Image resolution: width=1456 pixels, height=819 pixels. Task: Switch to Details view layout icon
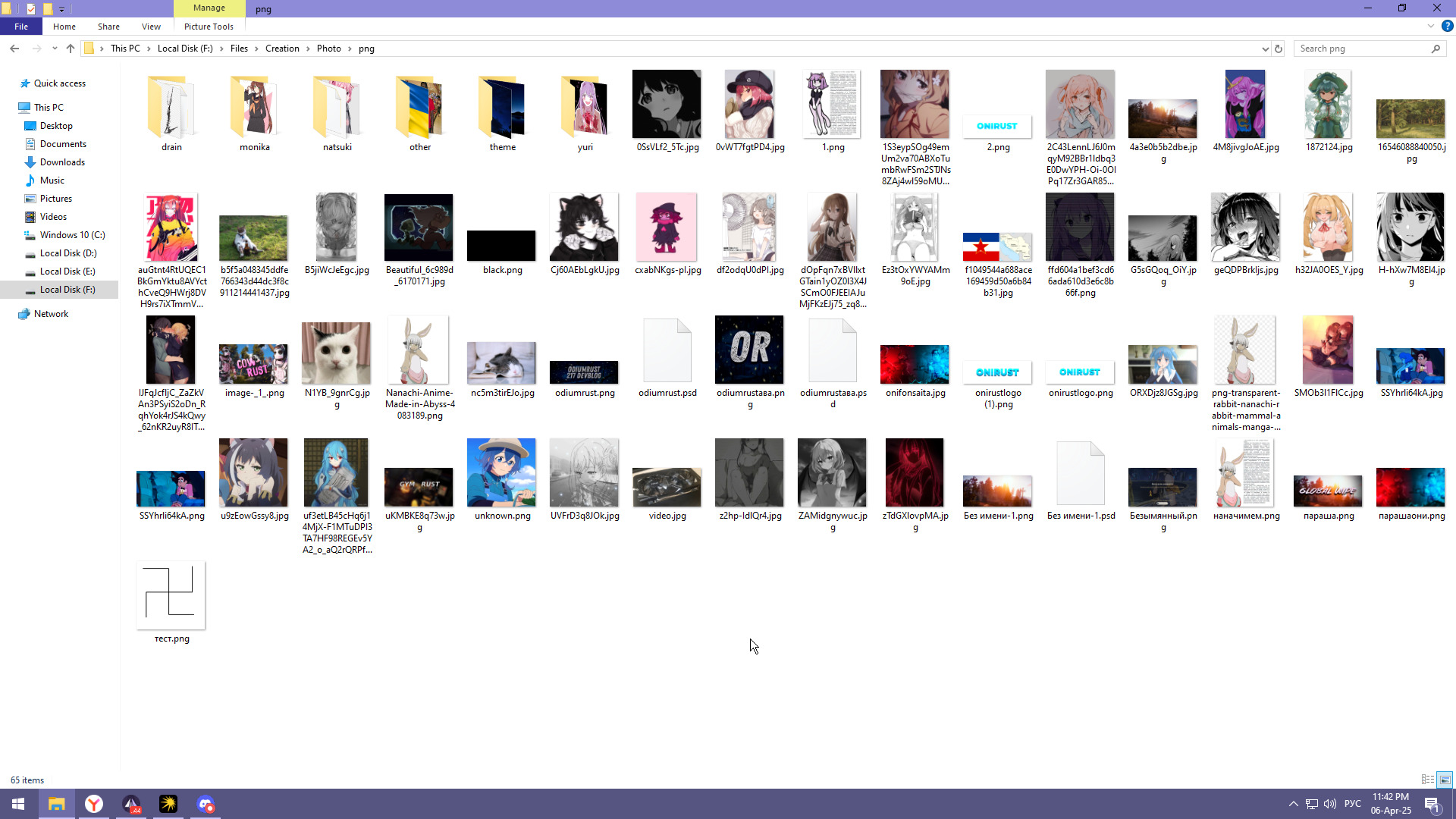(x=1428, y=780)
